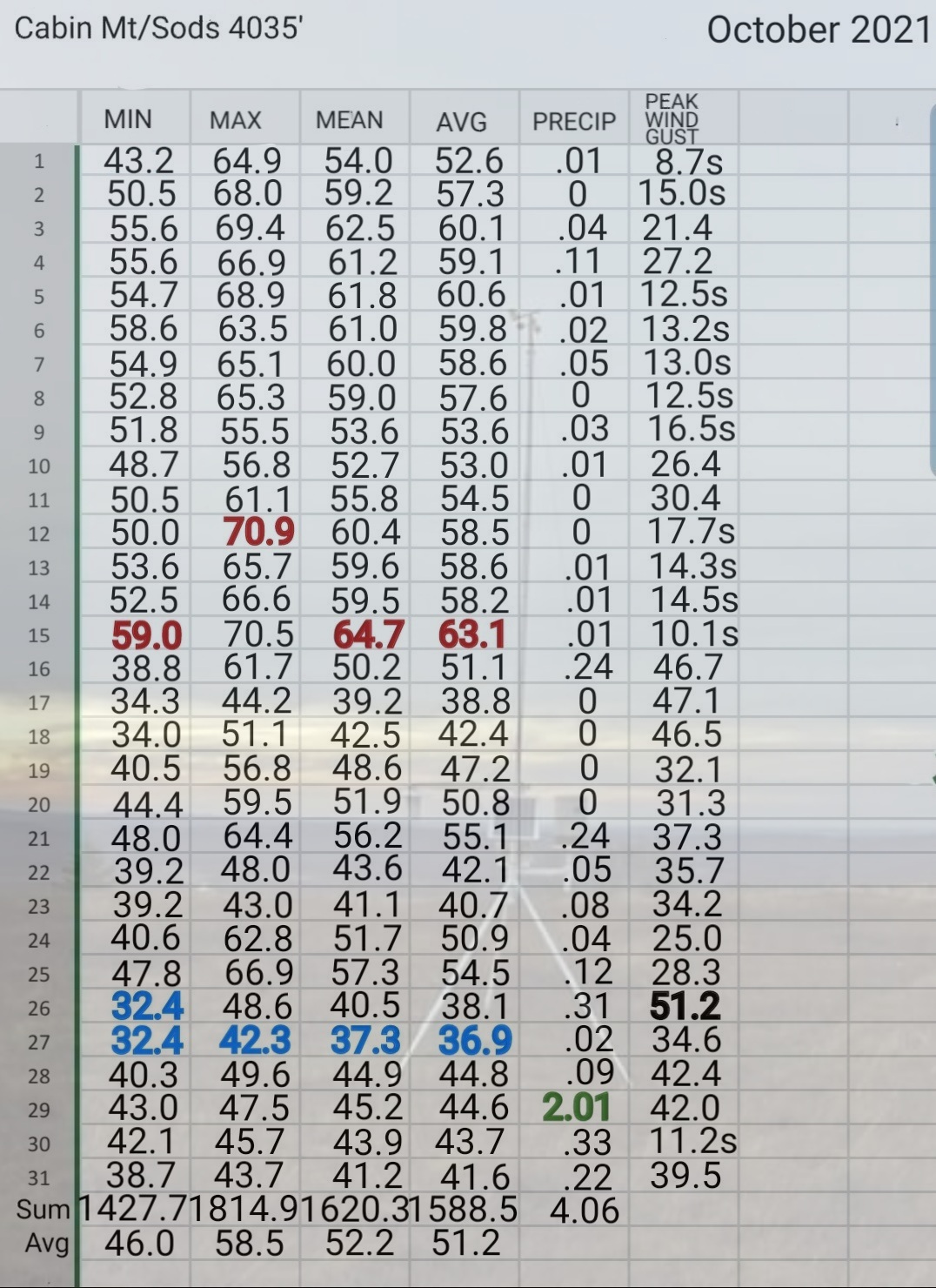The image size is (936, 1288).
Task: Click the Avg row label
Action: pyautogui.click(x=47, y=1243)
